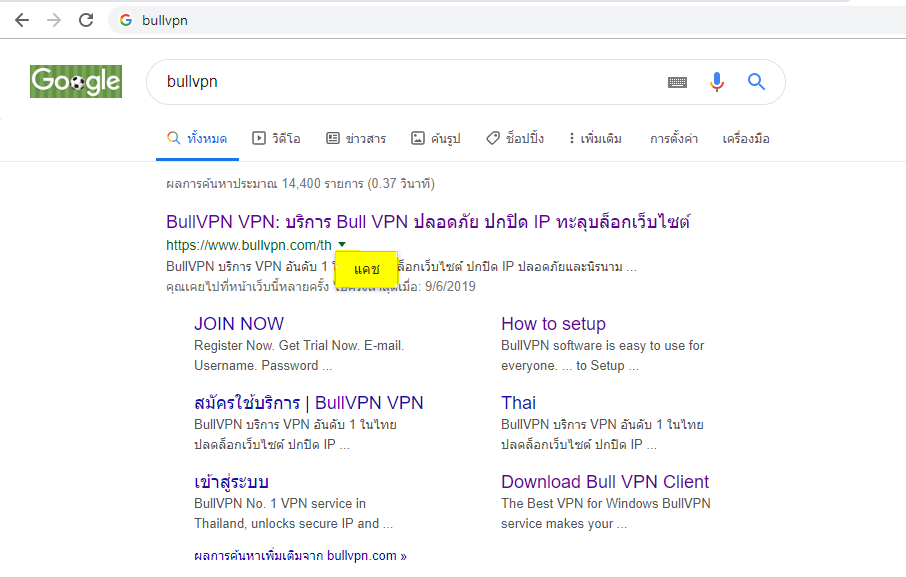The height and width of the screenshot is (577, 906).
Task: Open the เข้าสู่ระบบ (Login) sitelink
Action: pyautogui.click(x=231, y=482)
